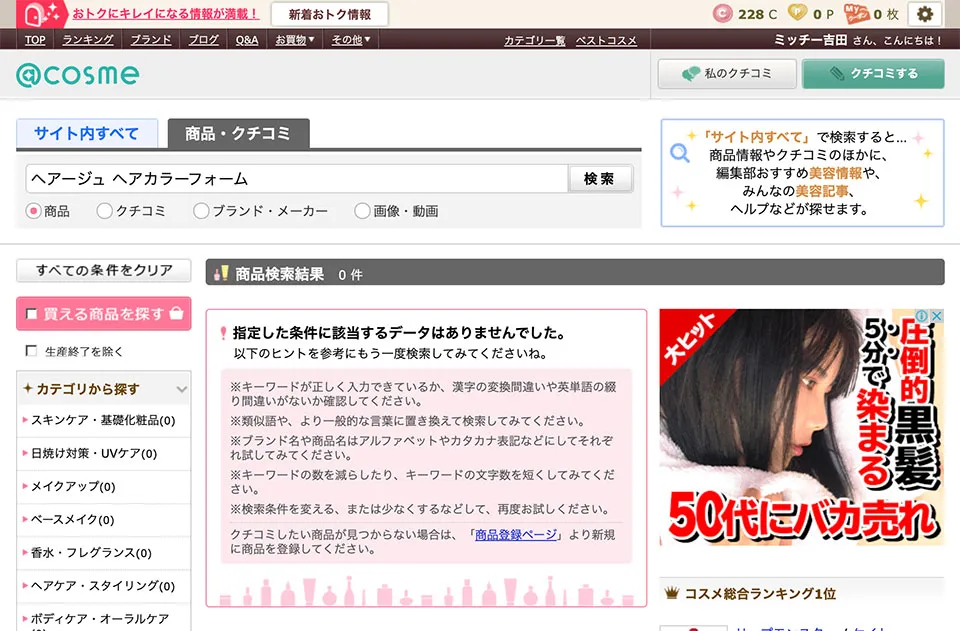
Task: Click the @cosme logo
Action: 79,74
